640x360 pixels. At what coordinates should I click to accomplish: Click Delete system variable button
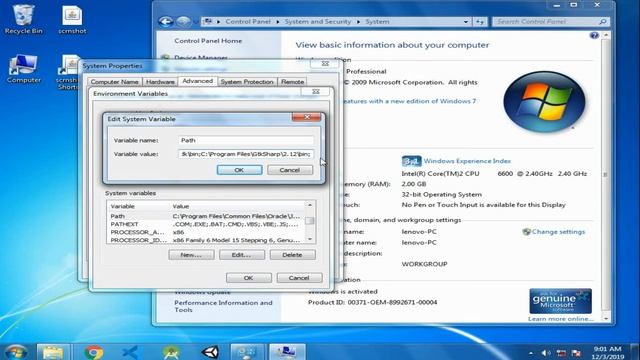[x=292, y=255]
